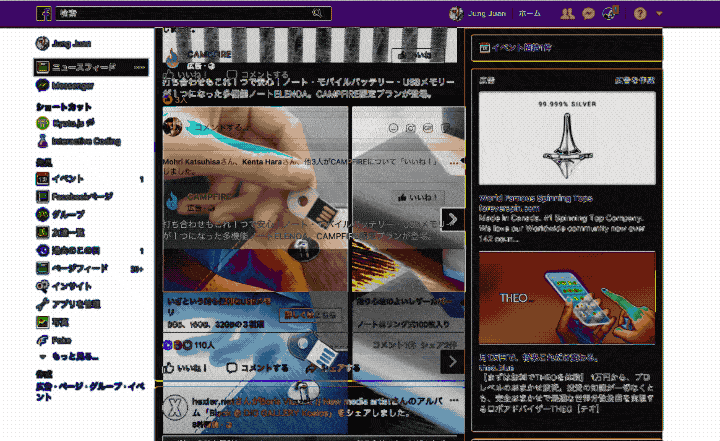Like the post with いいね！ thumbs-up
The image size is (720, 441).
[185, 368]
